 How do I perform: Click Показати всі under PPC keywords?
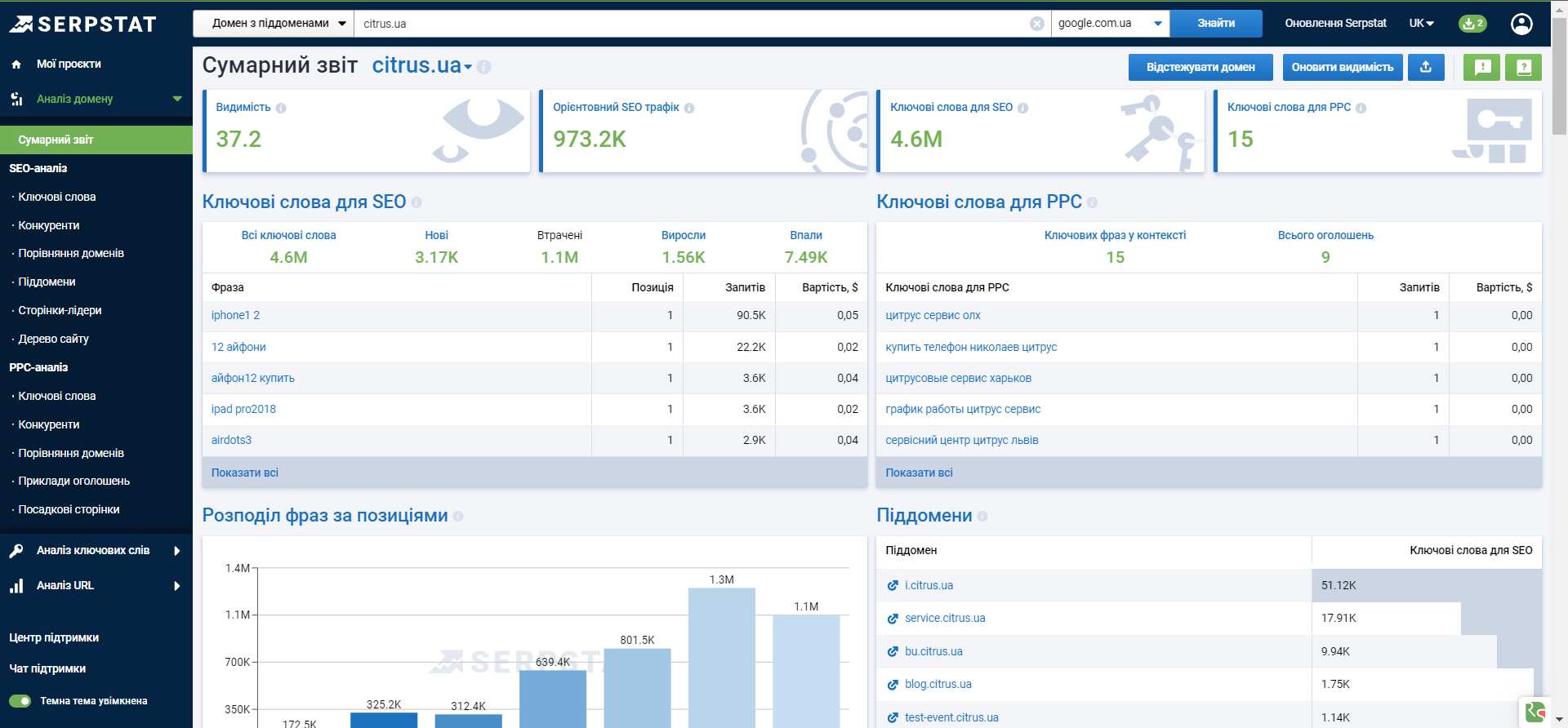pyautogui.click(x=919, y=473)
